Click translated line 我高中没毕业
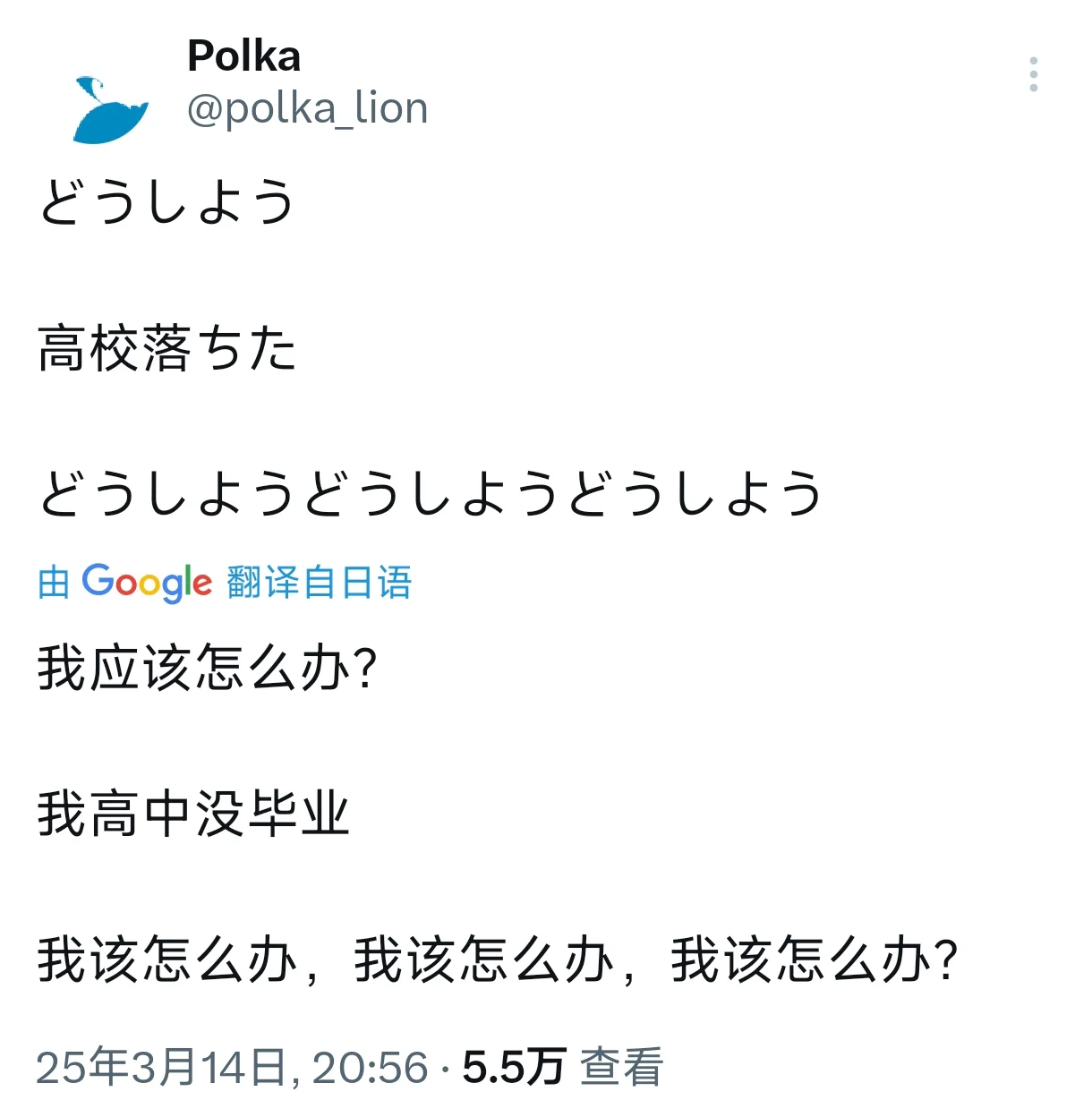 [193, 814]
